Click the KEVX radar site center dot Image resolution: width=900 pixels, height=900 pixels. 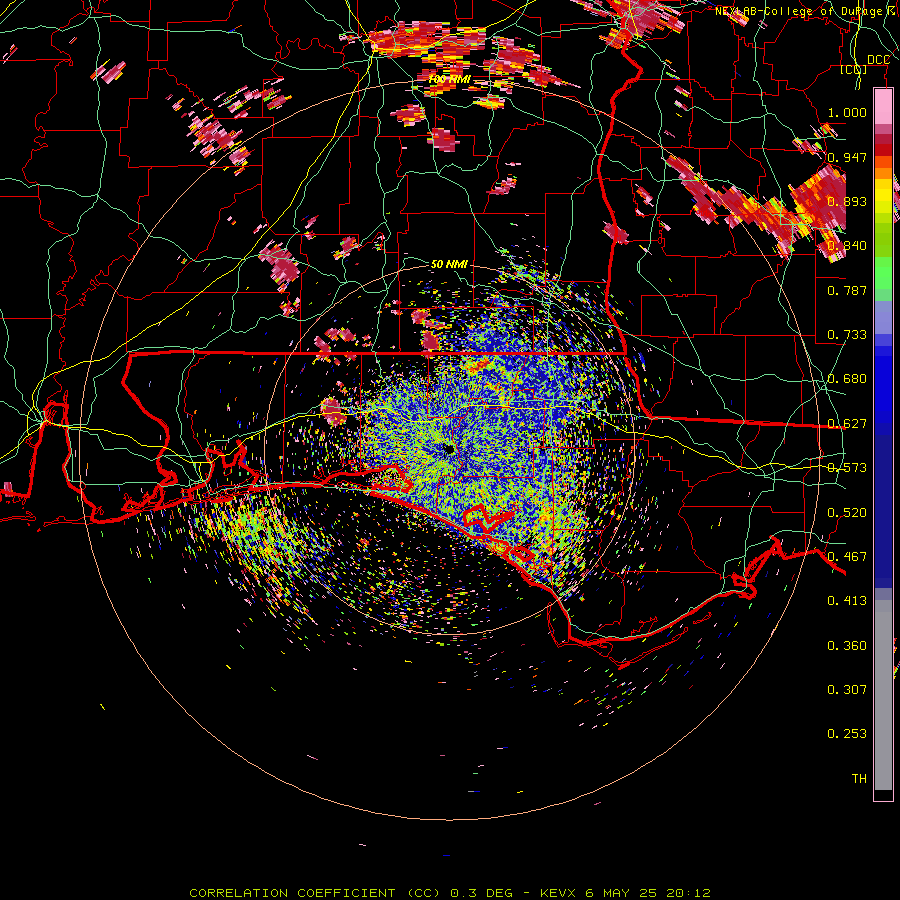point(449,449)
